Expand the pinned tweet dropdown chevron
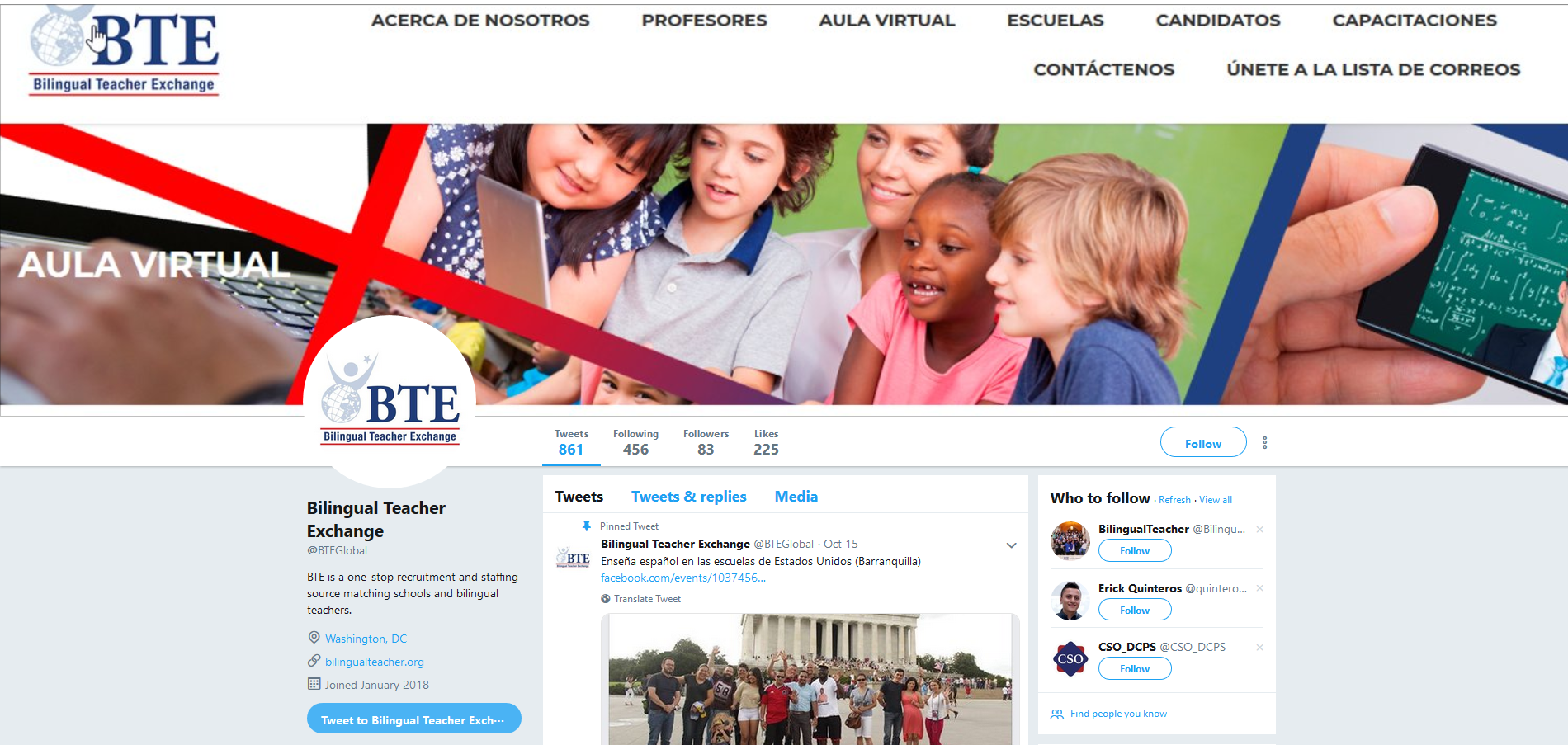Viewport: 1568px width, 745px height. coord(1011,545)
